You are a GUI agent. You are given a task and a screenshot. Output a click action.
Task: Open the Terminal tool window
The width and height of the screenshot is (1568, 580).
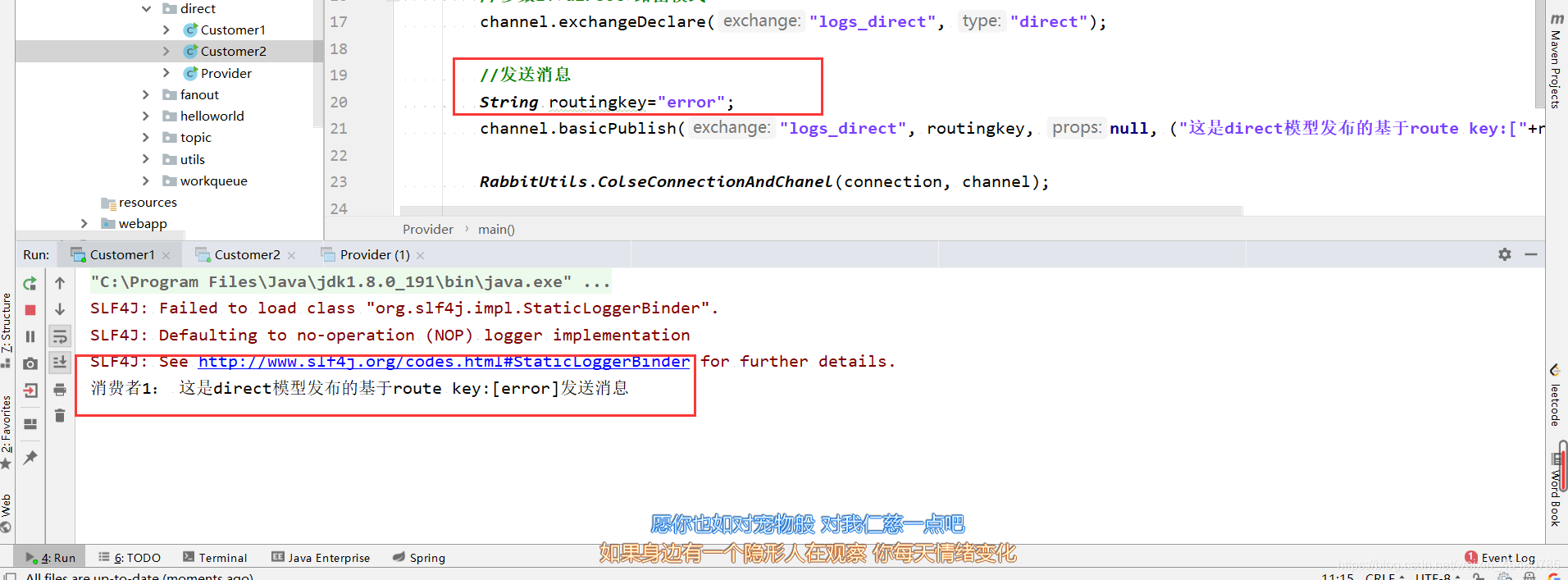(215, 557)
